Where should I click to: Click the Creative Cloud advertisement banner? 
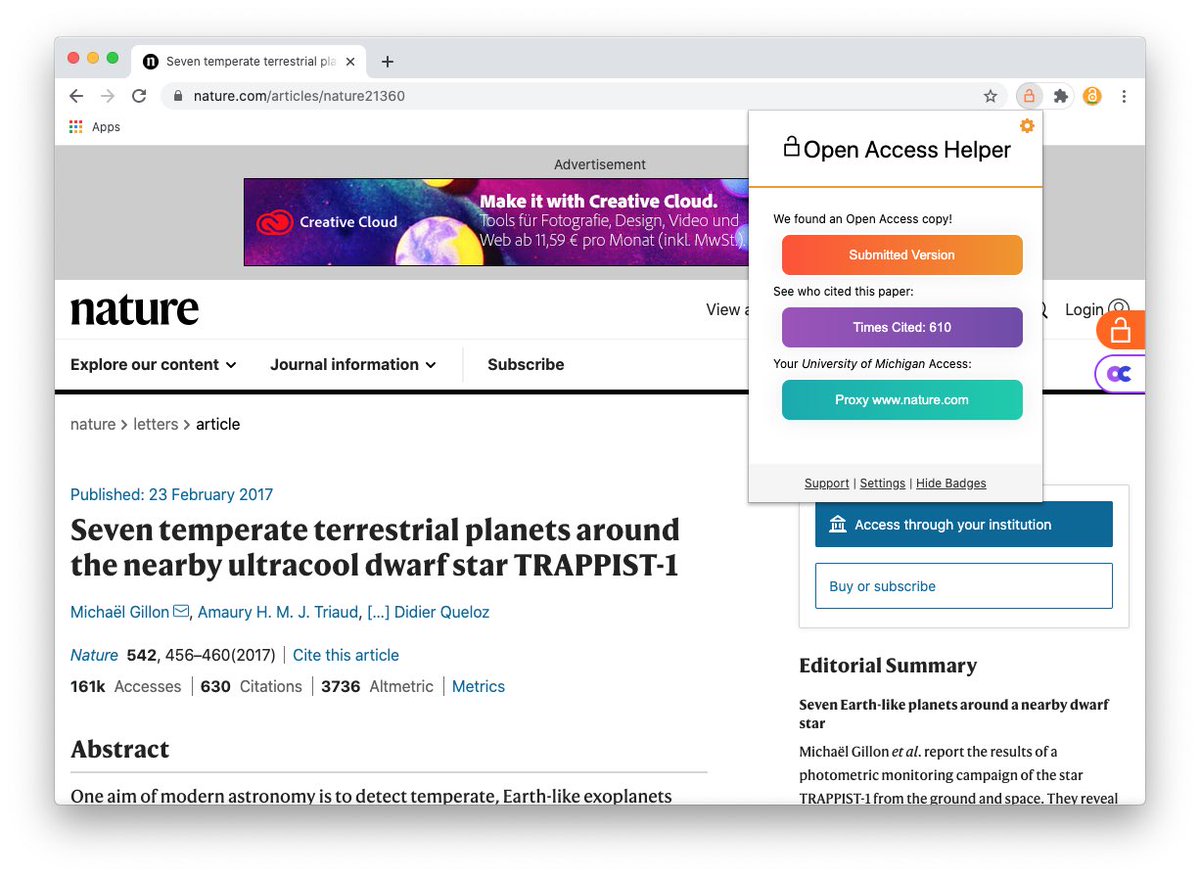[497, 222]
